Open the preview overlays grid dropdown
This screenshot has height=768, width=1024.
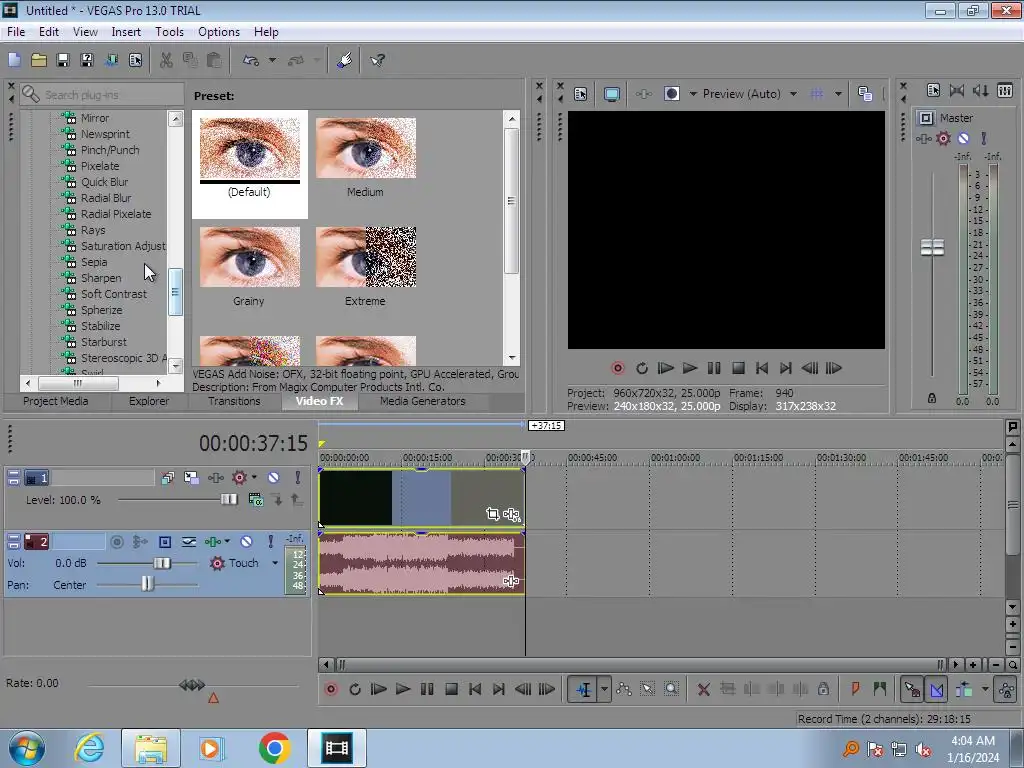[838, 94]
